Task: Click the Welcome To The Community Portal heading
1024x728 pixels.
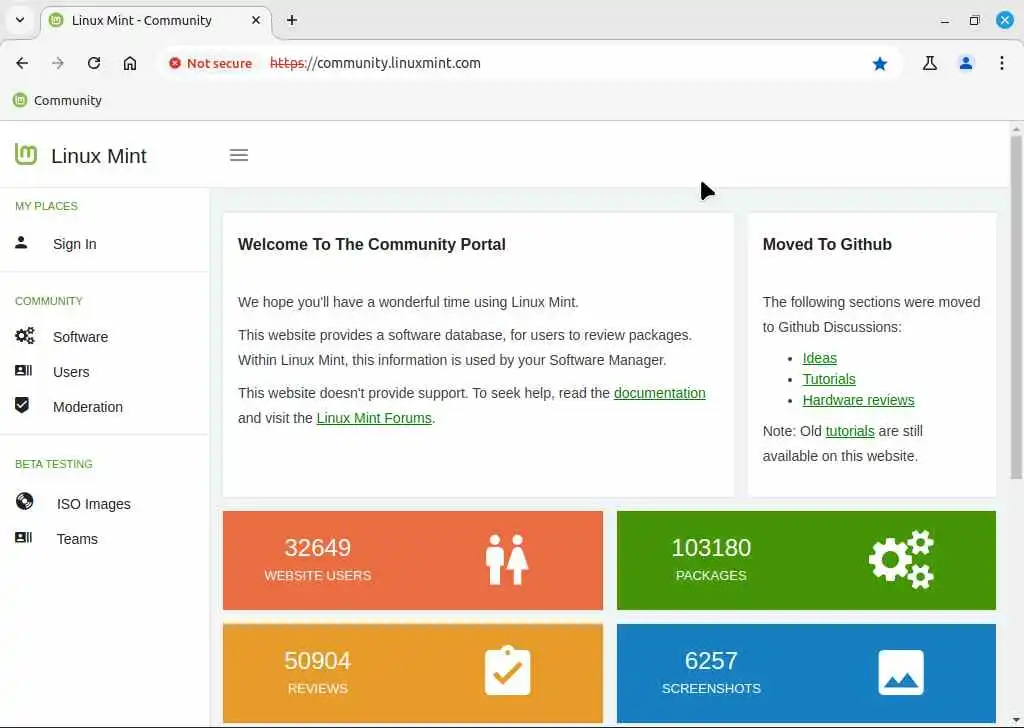Action: [x=372, y=244]
